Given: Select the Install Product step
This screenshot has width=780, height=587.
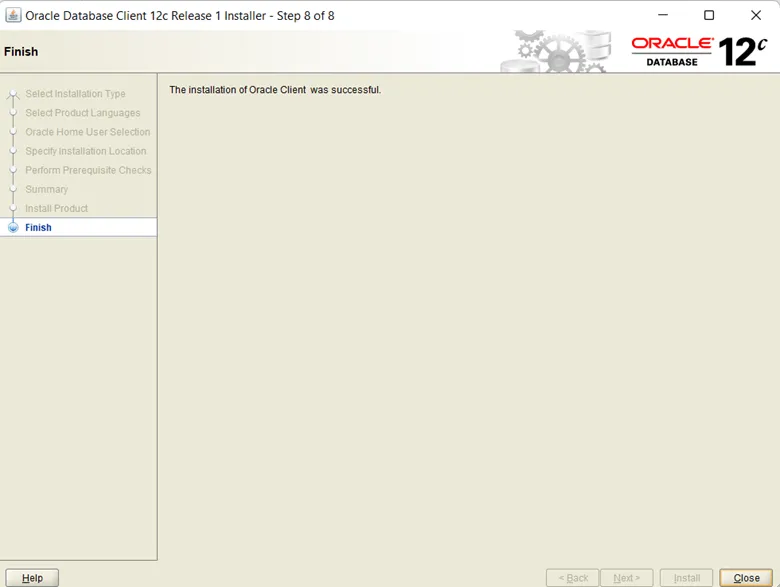Looking at the screenshot, I should click(56, 208).
